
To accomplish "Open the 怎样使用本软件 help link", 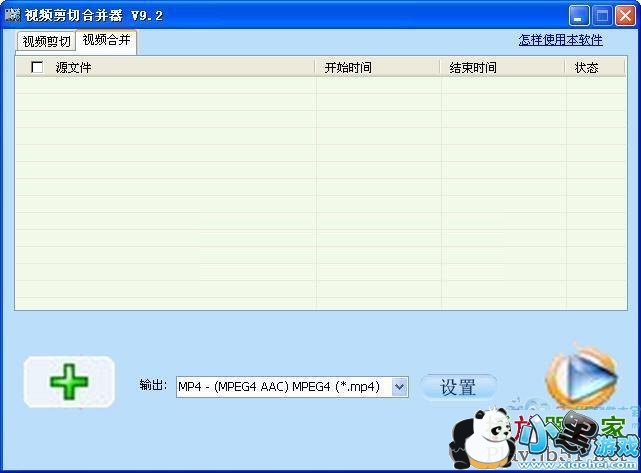I will coord(560,40).
